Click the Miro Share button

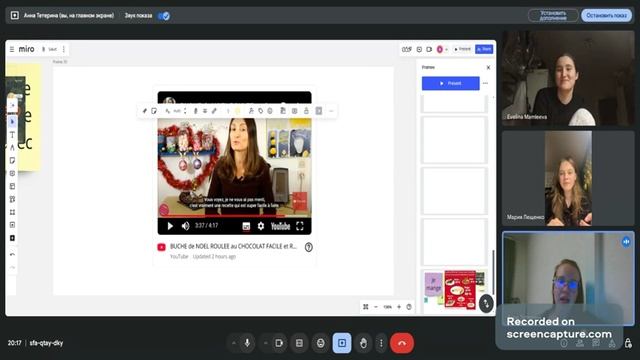[x=484, y=49]
